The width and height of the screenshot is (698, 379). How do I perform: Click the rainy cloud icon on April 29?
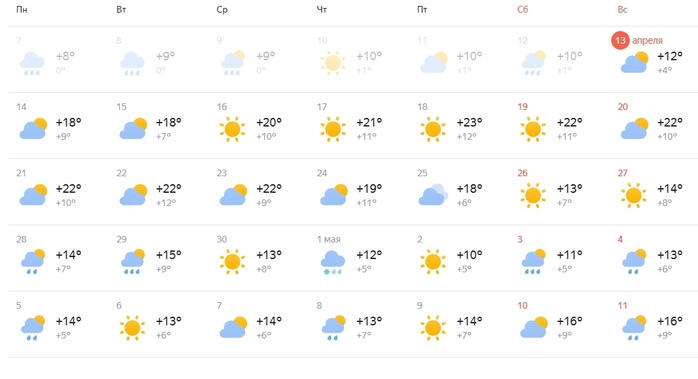click(x=133, y=262)
